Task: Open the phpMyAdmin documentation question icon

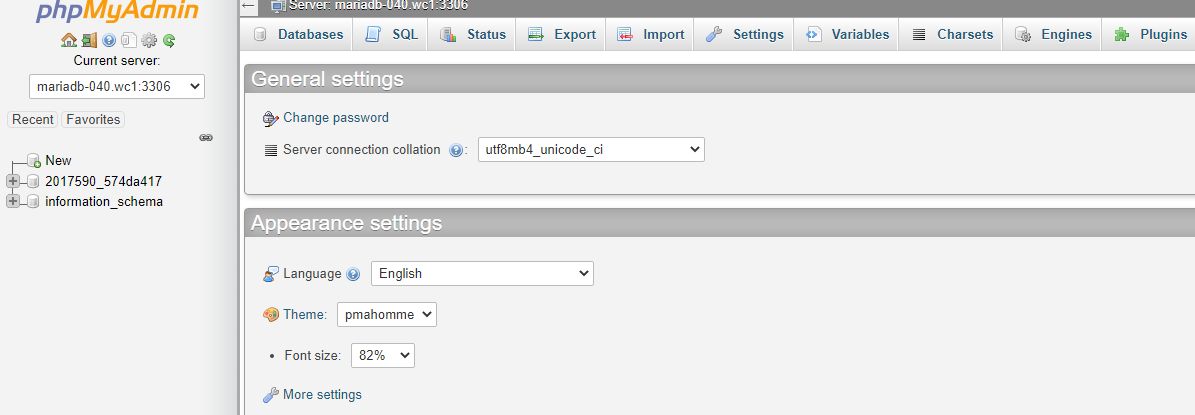Action: tap(109, 40)
